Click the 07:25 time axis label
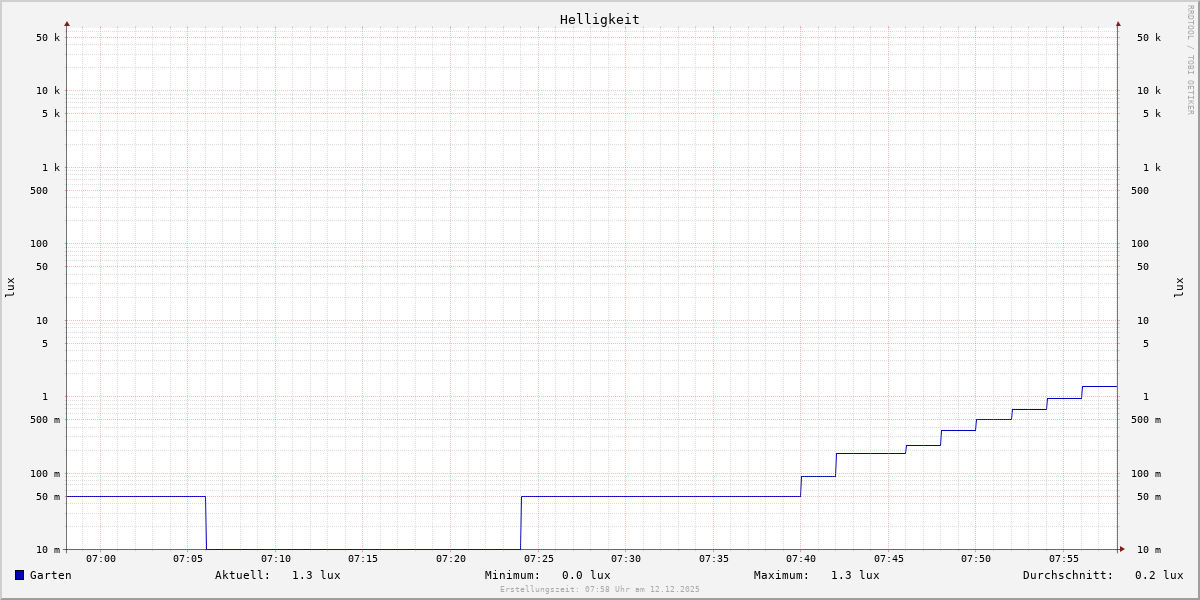 539,559
